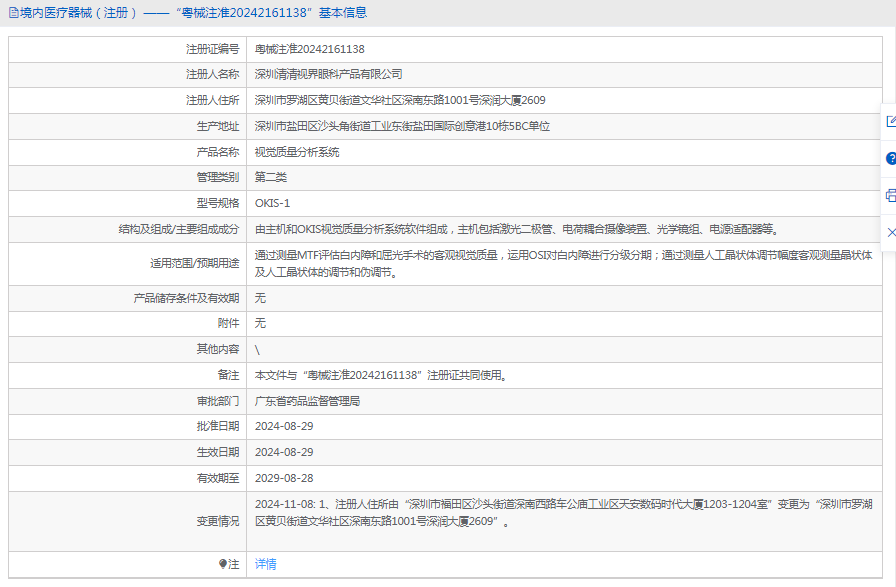Click the 产品储存条件及有效期 label
This screenshot has width=896, height=587.
186,298
